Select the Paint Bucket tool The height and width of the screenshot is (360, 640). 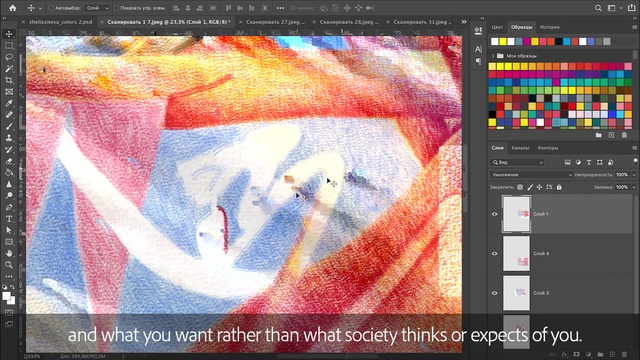click(x=9, y=173)
